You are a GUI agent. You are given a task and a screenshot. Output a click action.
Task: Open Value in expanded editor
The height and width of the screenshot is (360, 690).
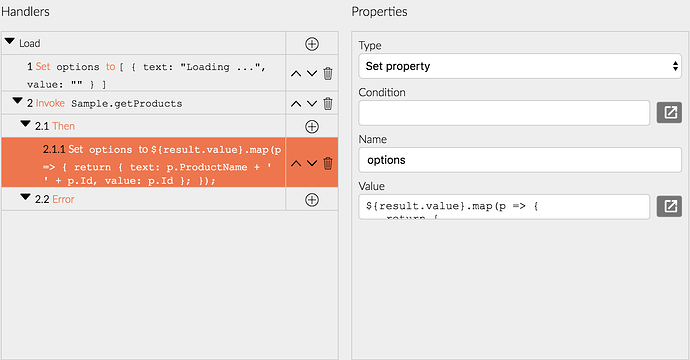pos(669,206)
